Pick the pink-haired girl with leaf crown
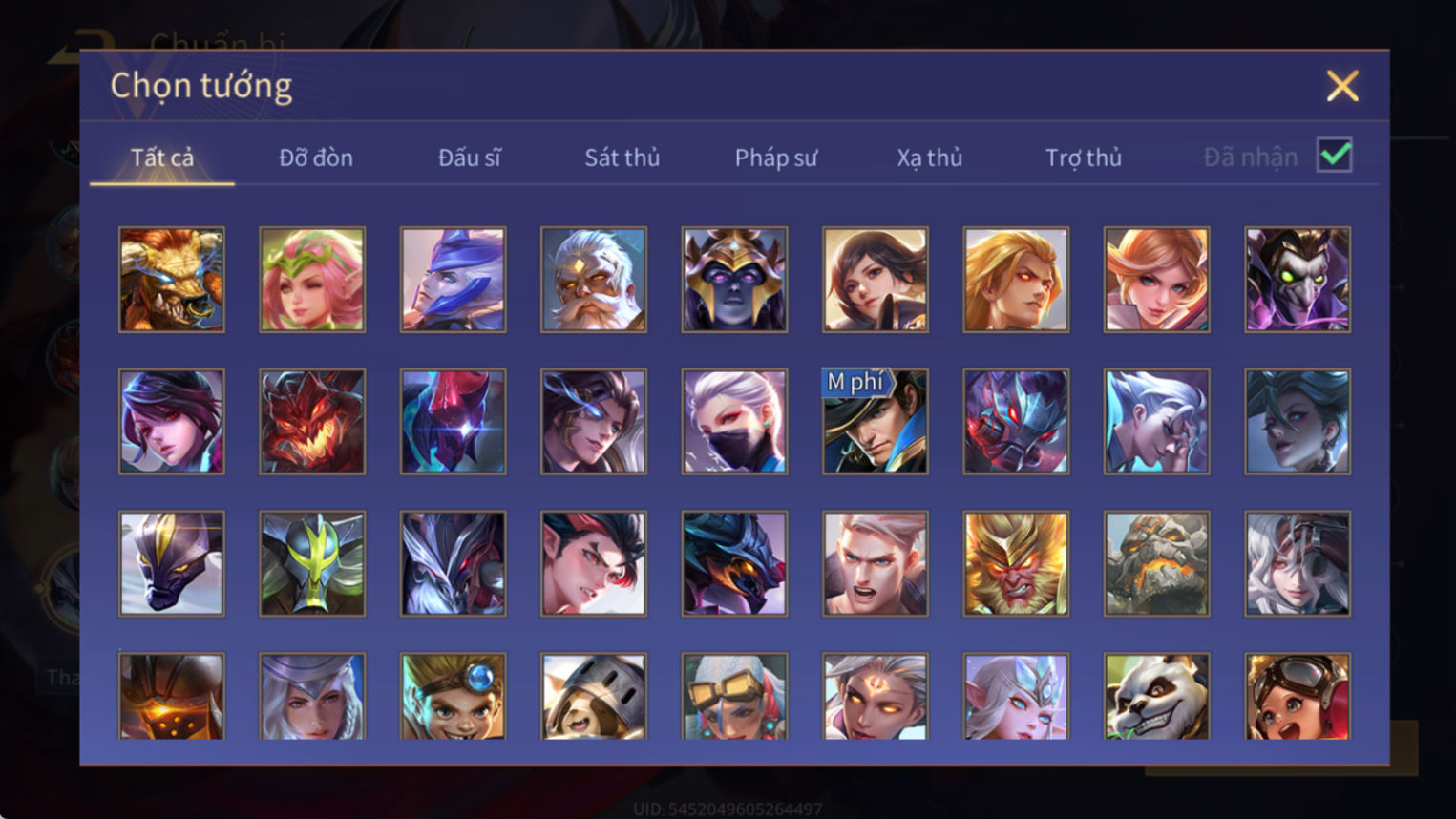Image resolution: width=1456 pixels, height=819 pixels. 312,280
